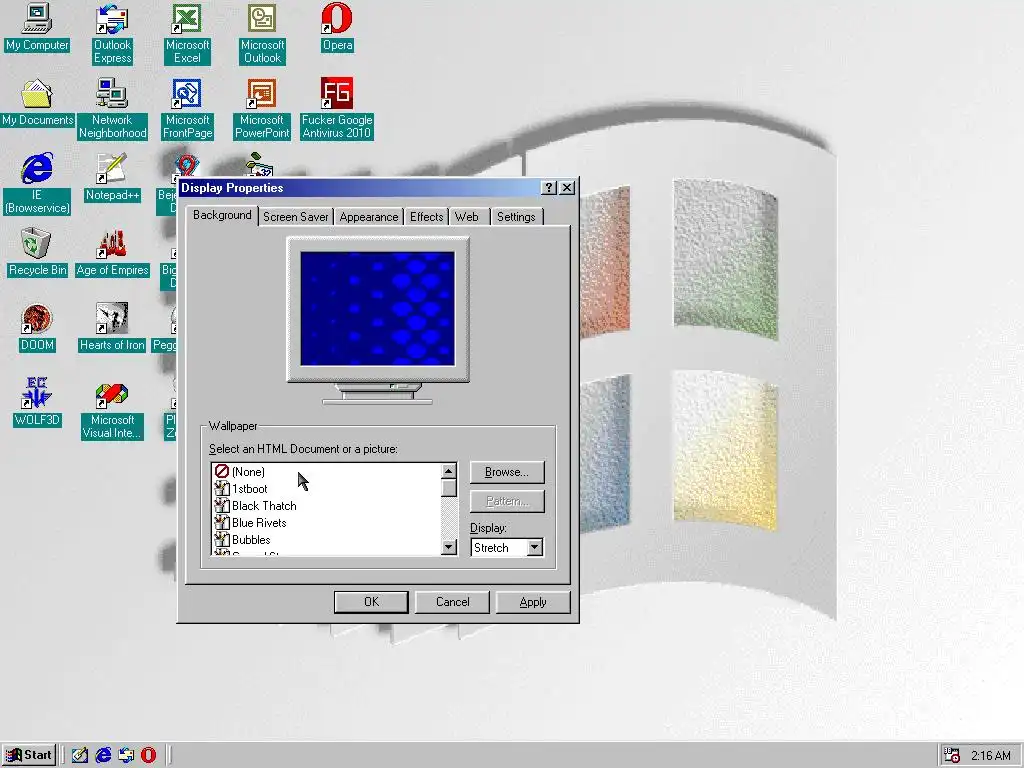The image size is (1024, 768).
Task: Click the Apply button
Action: point(533,602)
